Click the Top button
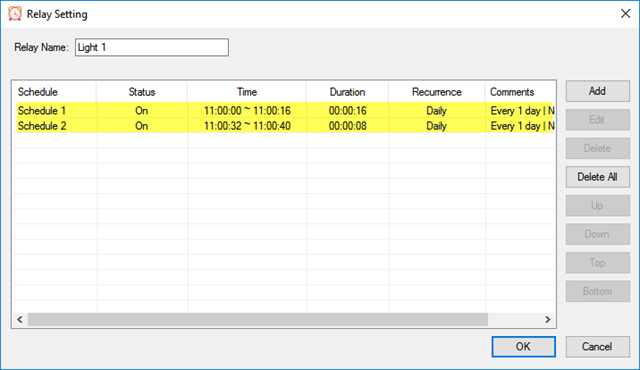 (x=598, y=262)
